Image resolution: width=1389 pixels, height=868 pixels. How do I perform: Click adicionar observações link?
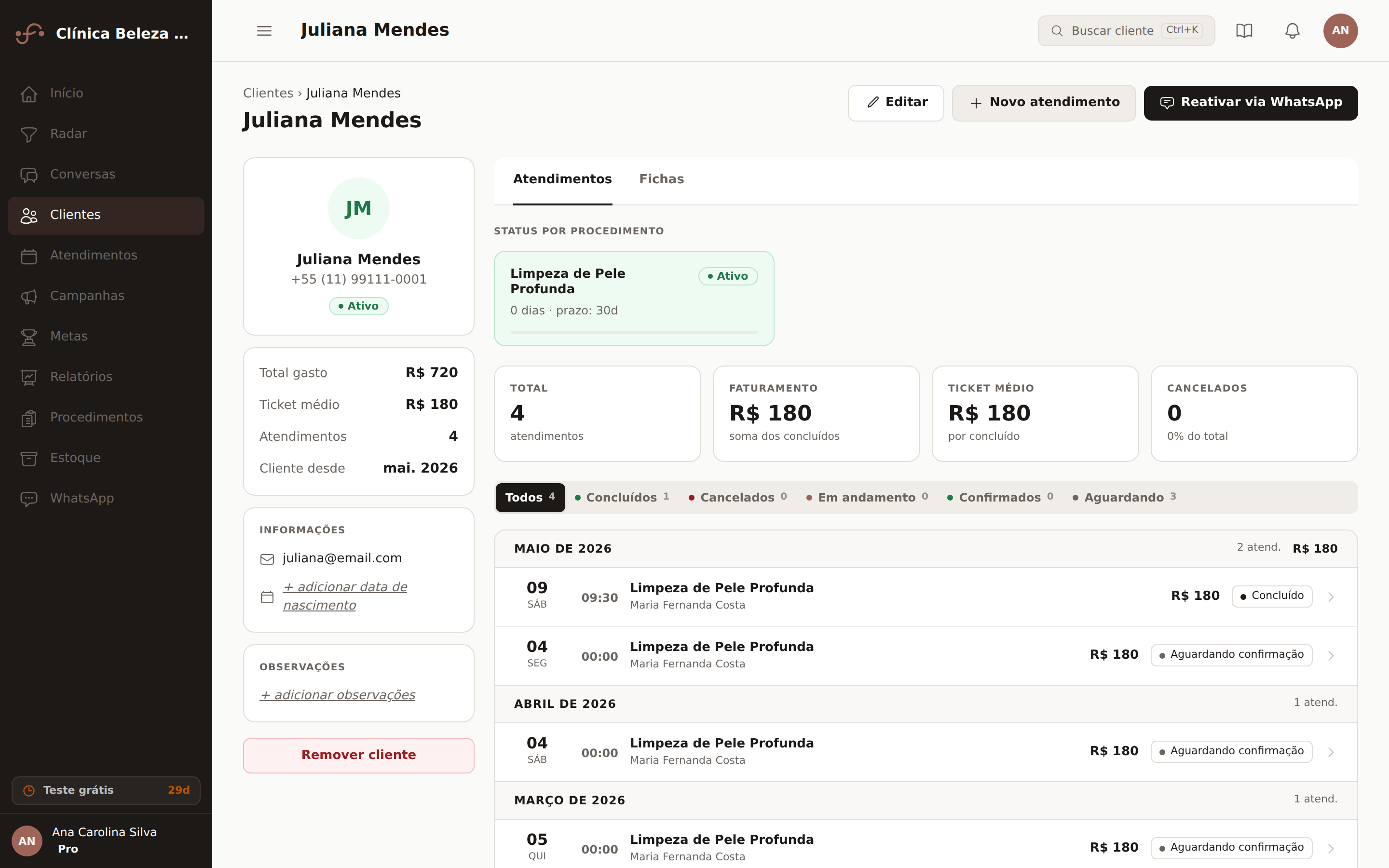point(338,694)
